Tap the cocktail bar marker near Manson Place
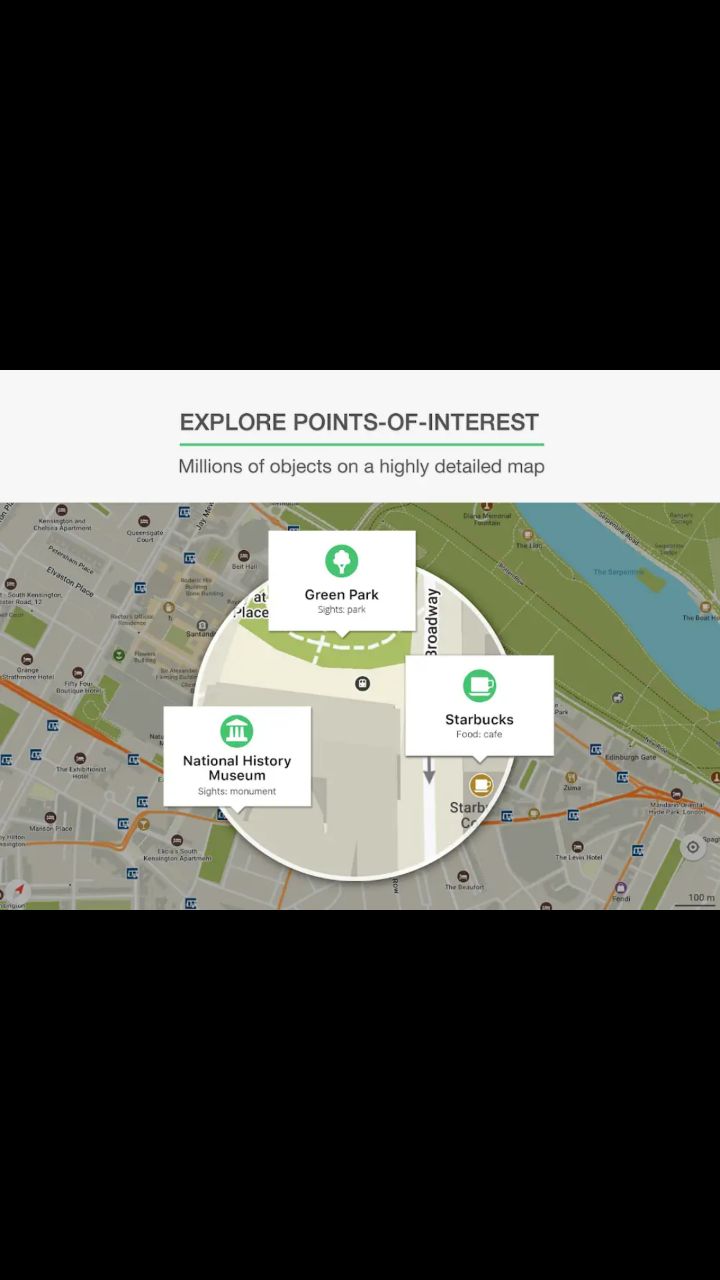 pos(143,824)
